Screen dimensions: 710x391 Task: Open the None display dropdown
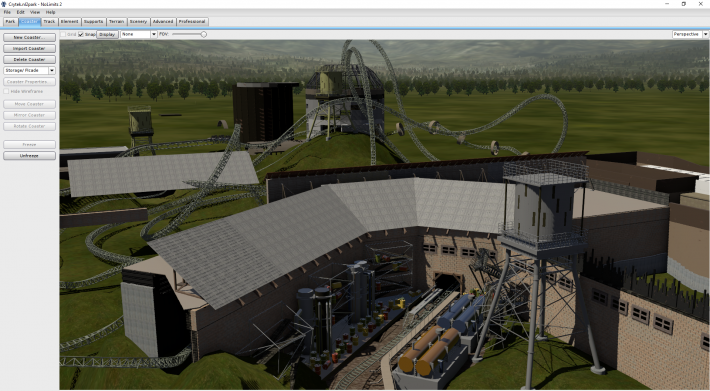(x=139, y=34)
